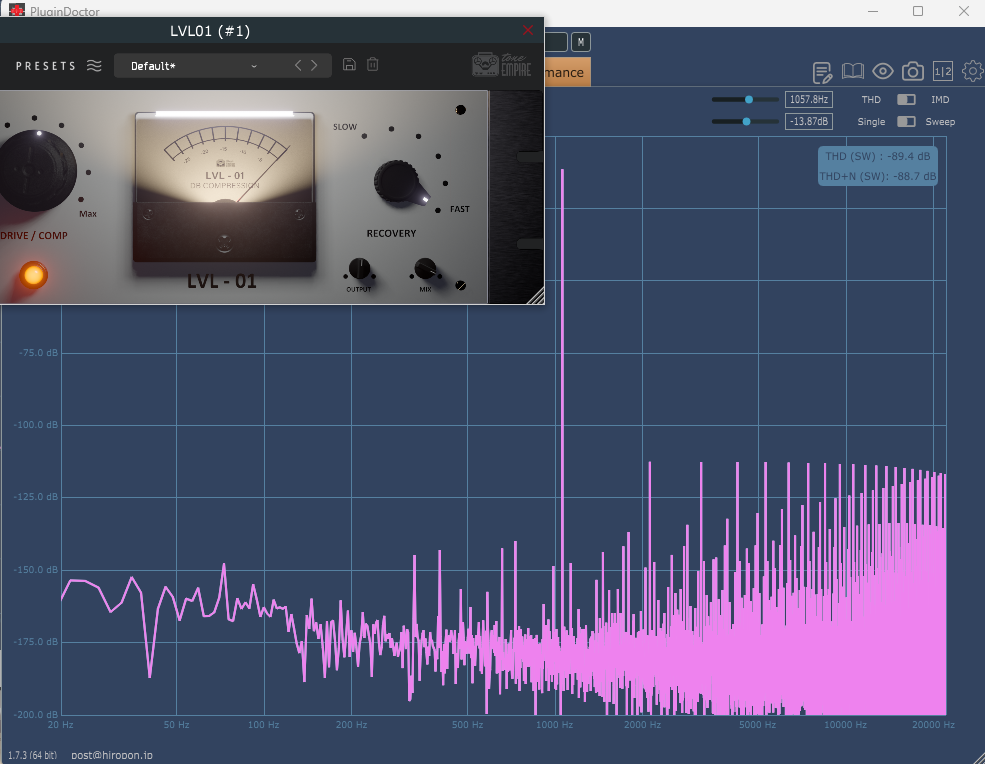Viewport: 985px width, 764px height.
Task: Select the Performance tab
Action: tap(567, 72)
